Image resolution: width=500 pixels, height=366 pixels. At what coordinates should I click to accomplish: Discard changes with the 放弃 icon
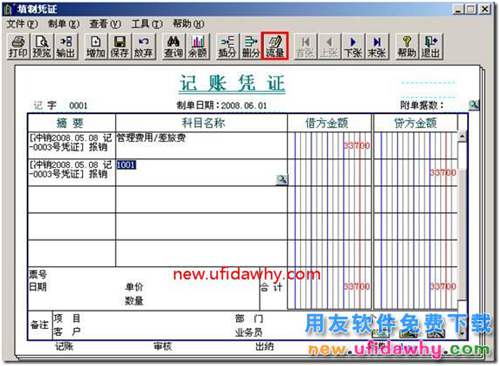click(143, 46)
